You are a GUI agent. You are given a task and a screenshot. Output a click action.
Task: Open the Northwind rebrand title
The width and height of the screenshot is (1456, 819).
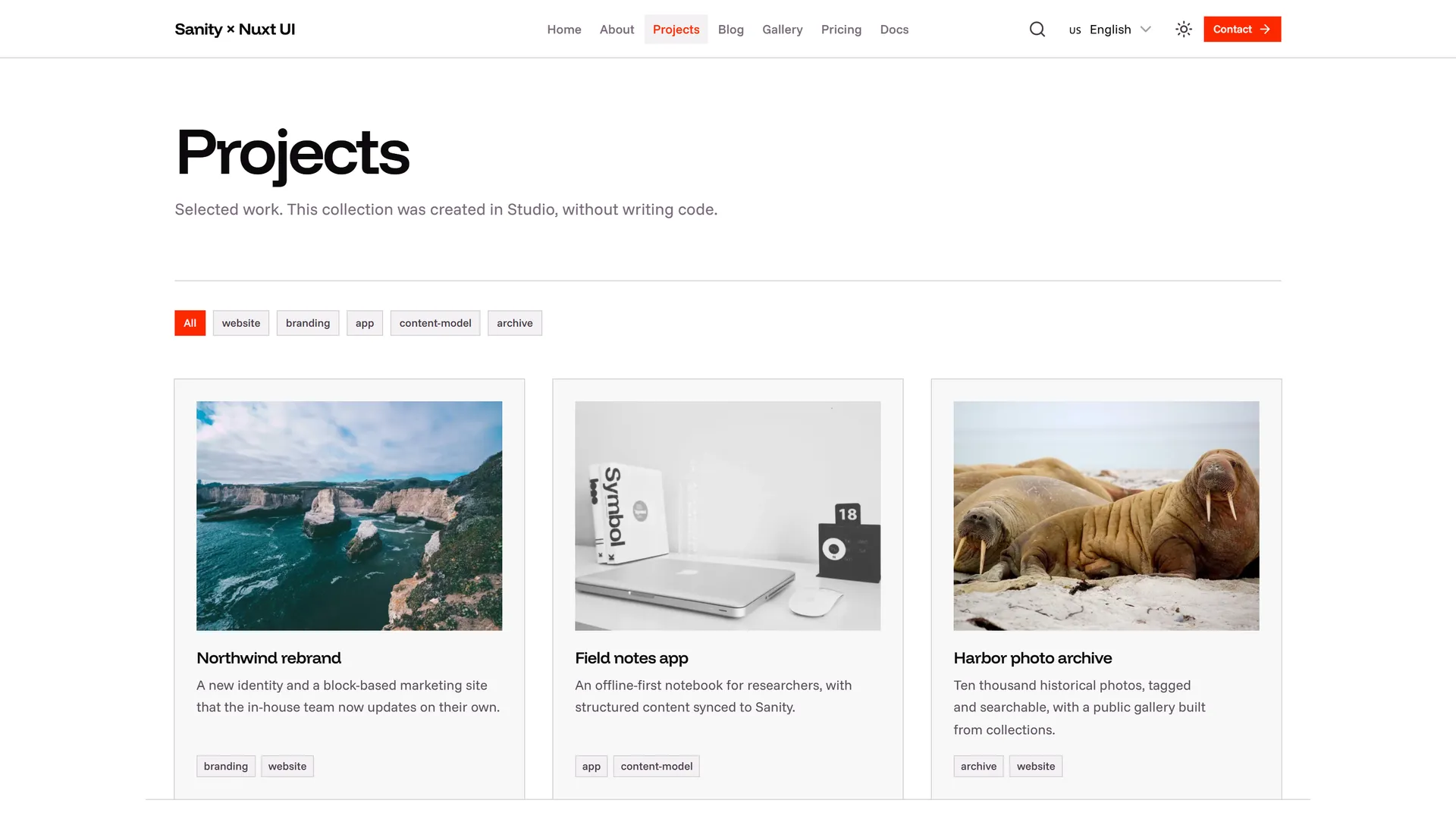268,658
